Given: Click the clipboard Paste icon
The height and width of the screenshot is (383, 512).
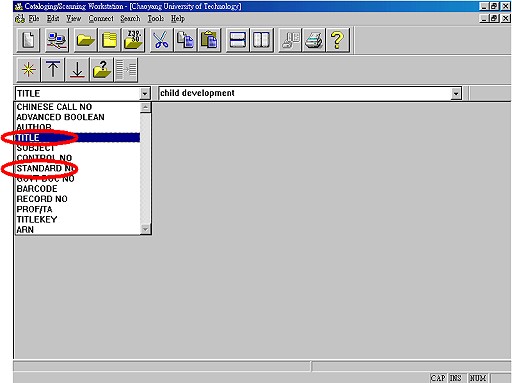Looking at the screenshot, I should point(209,40).
